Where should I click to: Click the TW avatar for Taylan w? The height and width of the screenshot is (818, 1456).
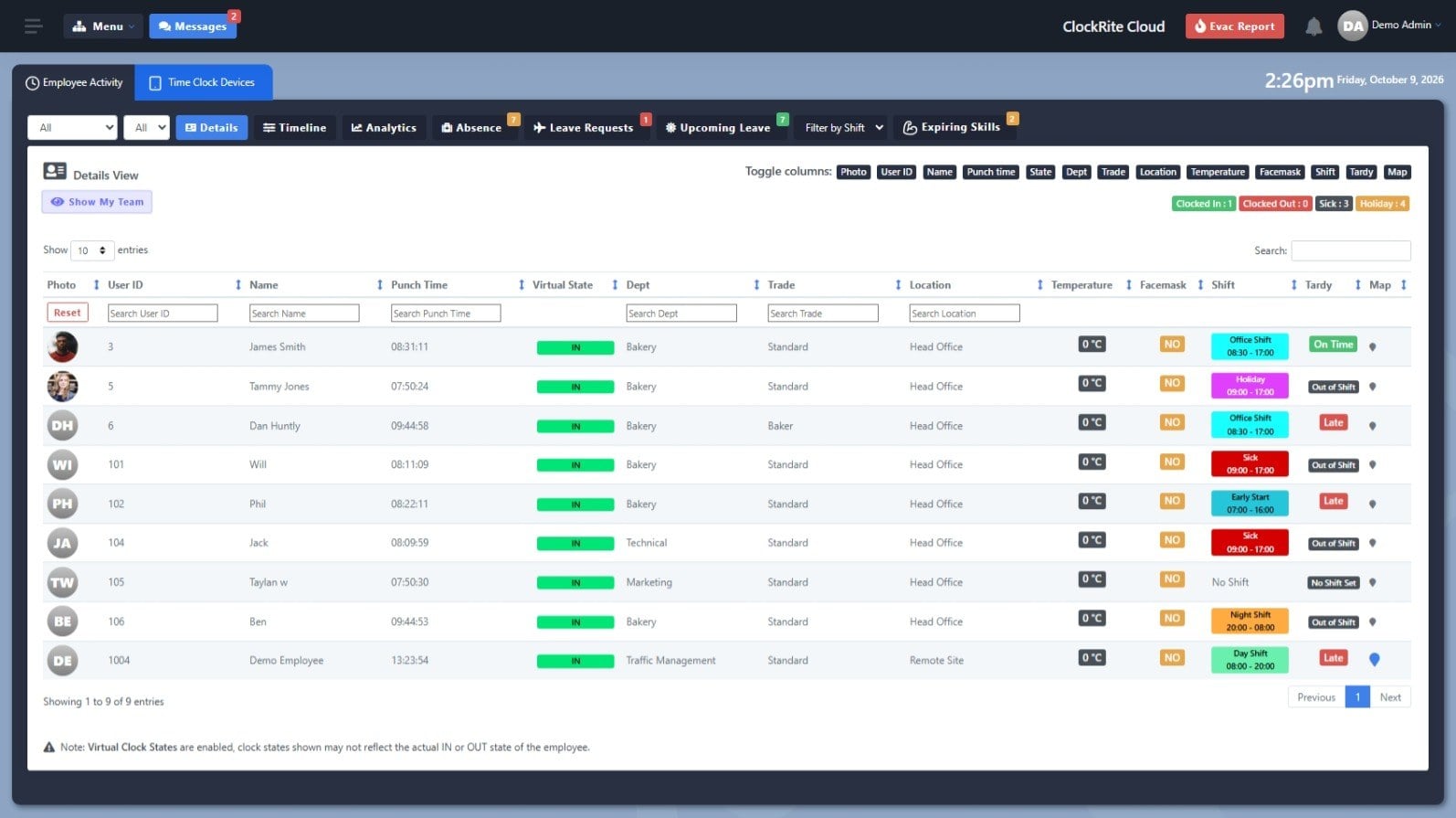62,582
